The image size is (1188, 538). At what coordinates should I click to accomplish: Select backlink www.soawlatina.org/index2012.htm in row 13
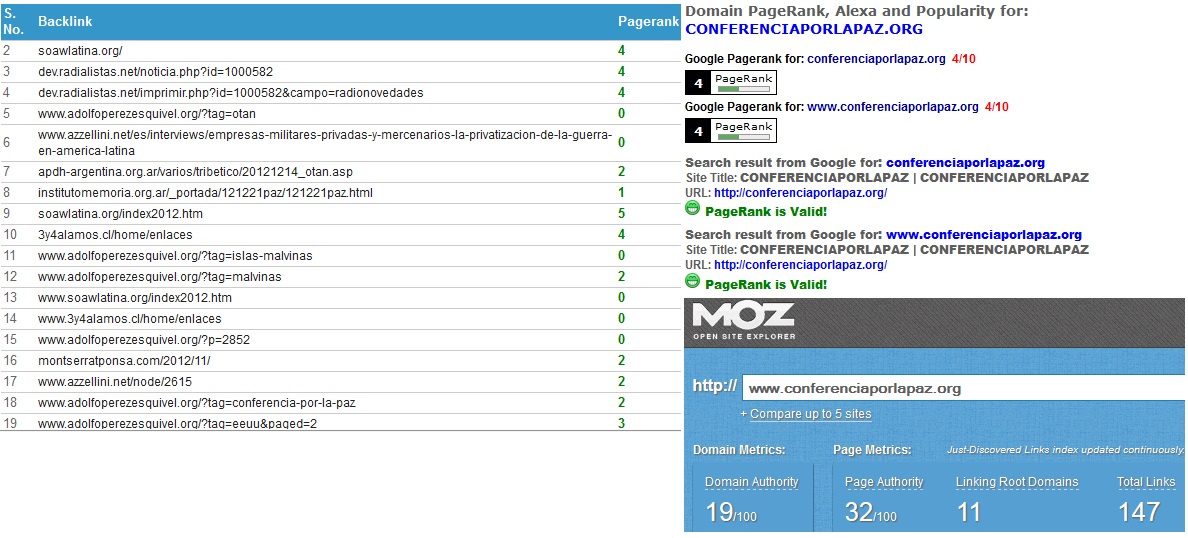135,298
